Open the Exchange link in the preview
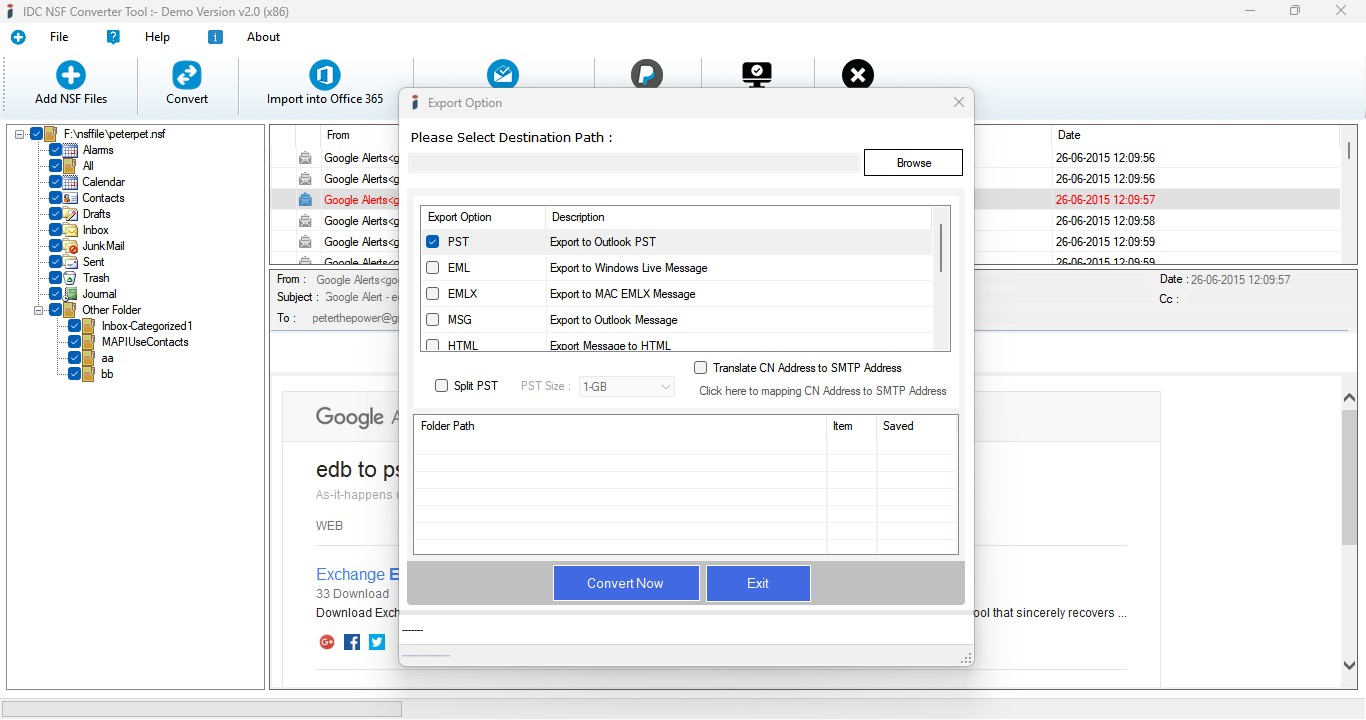Screen dimensions: 1366x720 pos(358,574)
